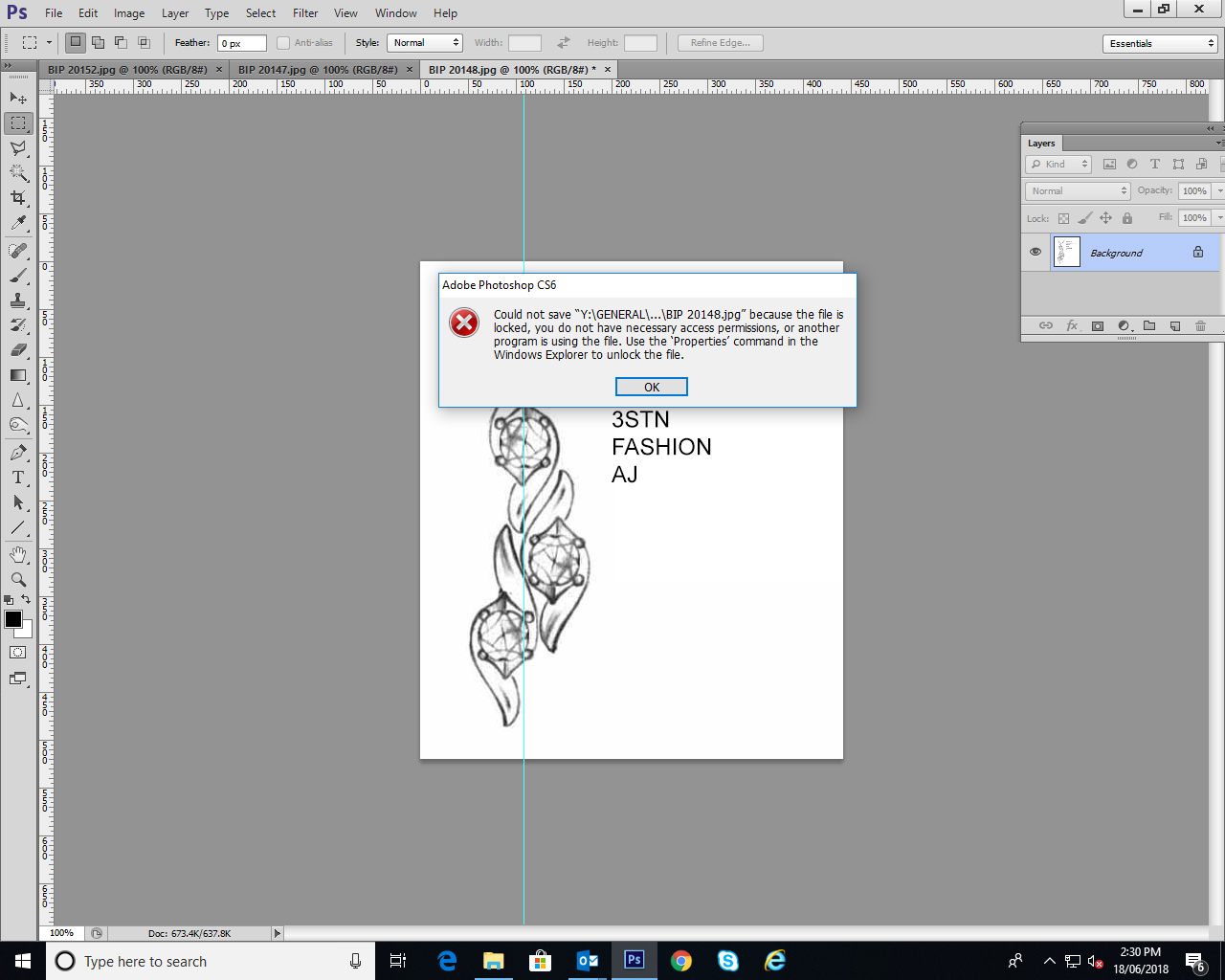Toggle Quick Mask mode
Image resolution: width=1225 pixels, height=980 pixels.
18,653
